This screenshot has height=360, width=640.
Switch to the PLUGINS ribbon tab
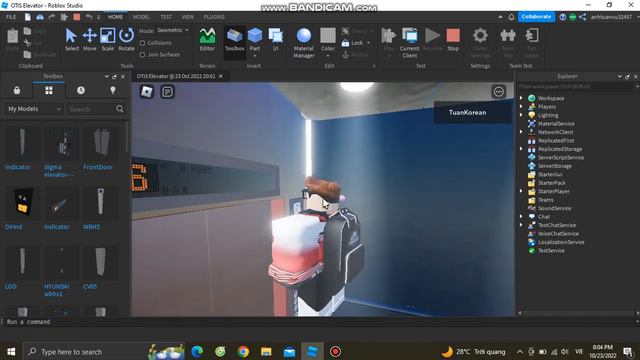[214, 17]
